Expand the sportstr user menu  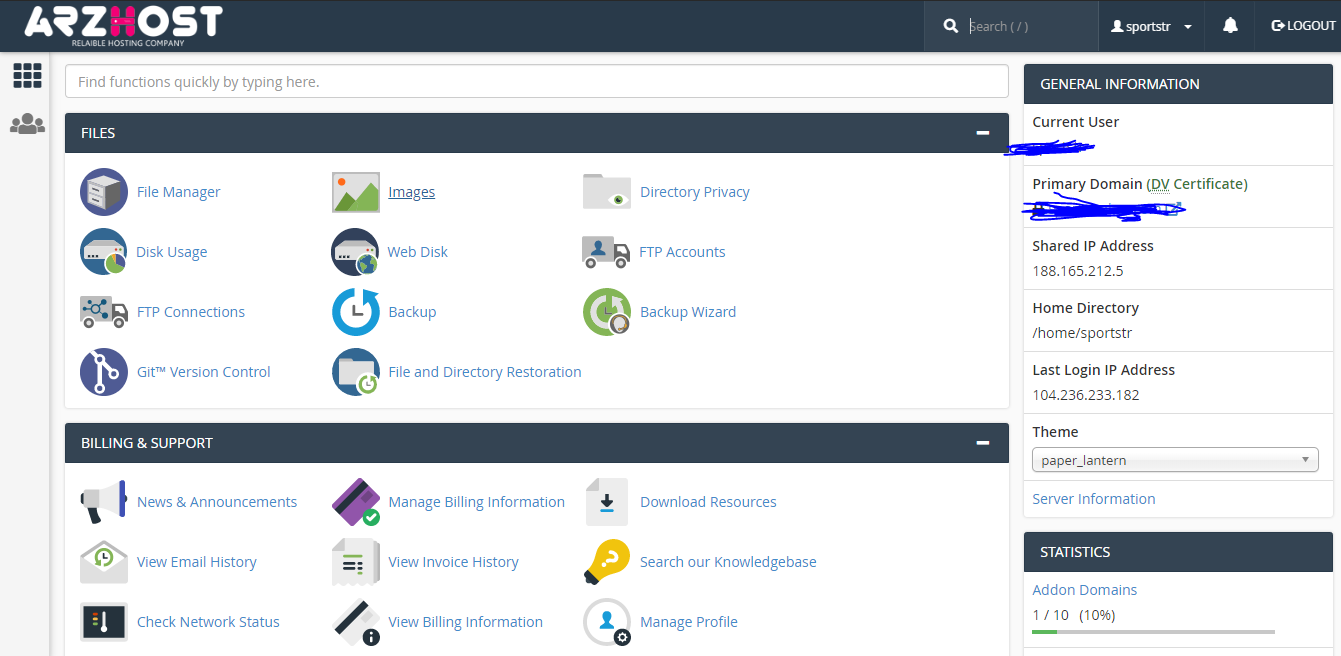(1151, 27)
